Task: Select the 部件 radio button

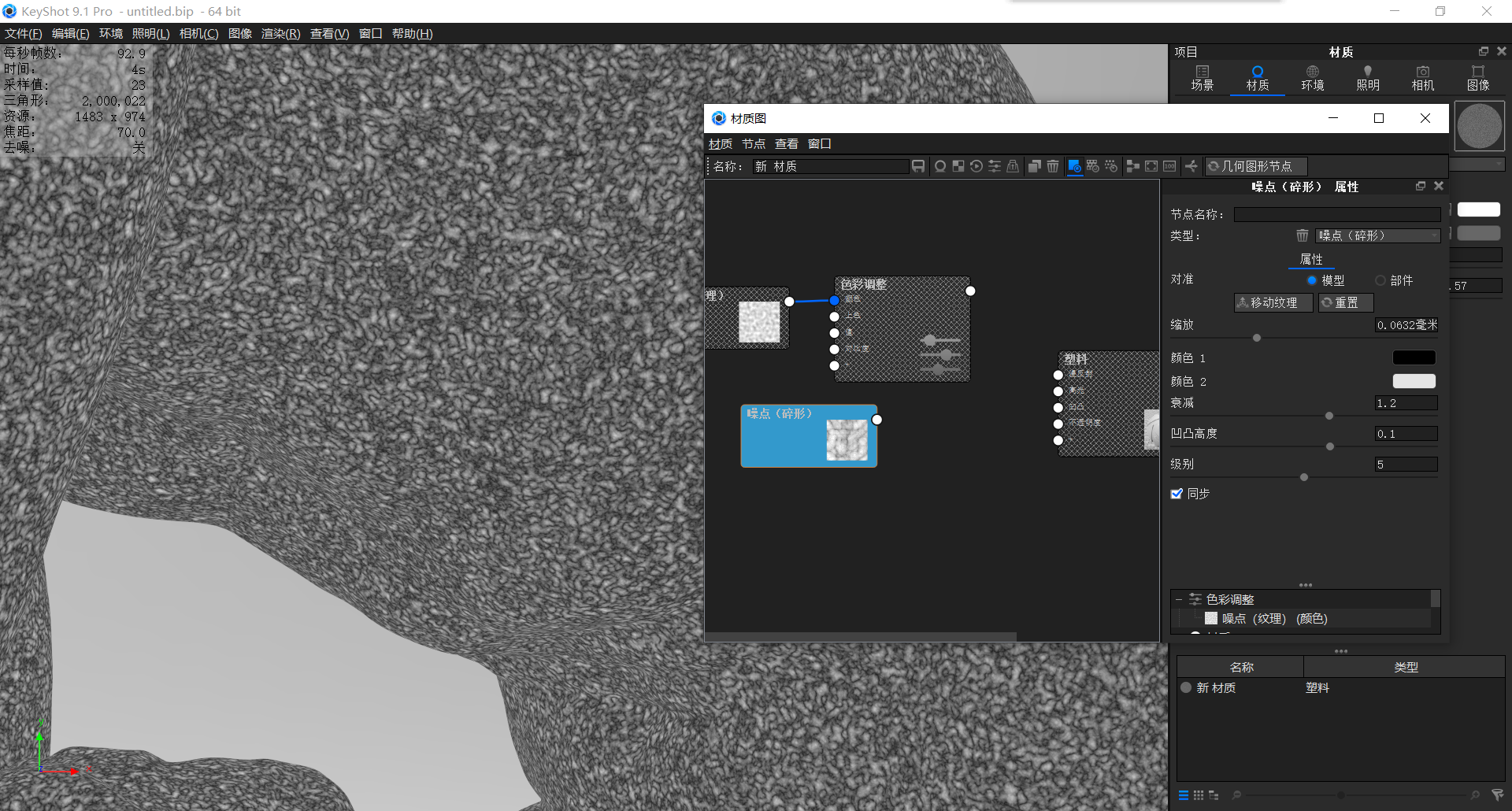Action: (x=1380, y=280)
